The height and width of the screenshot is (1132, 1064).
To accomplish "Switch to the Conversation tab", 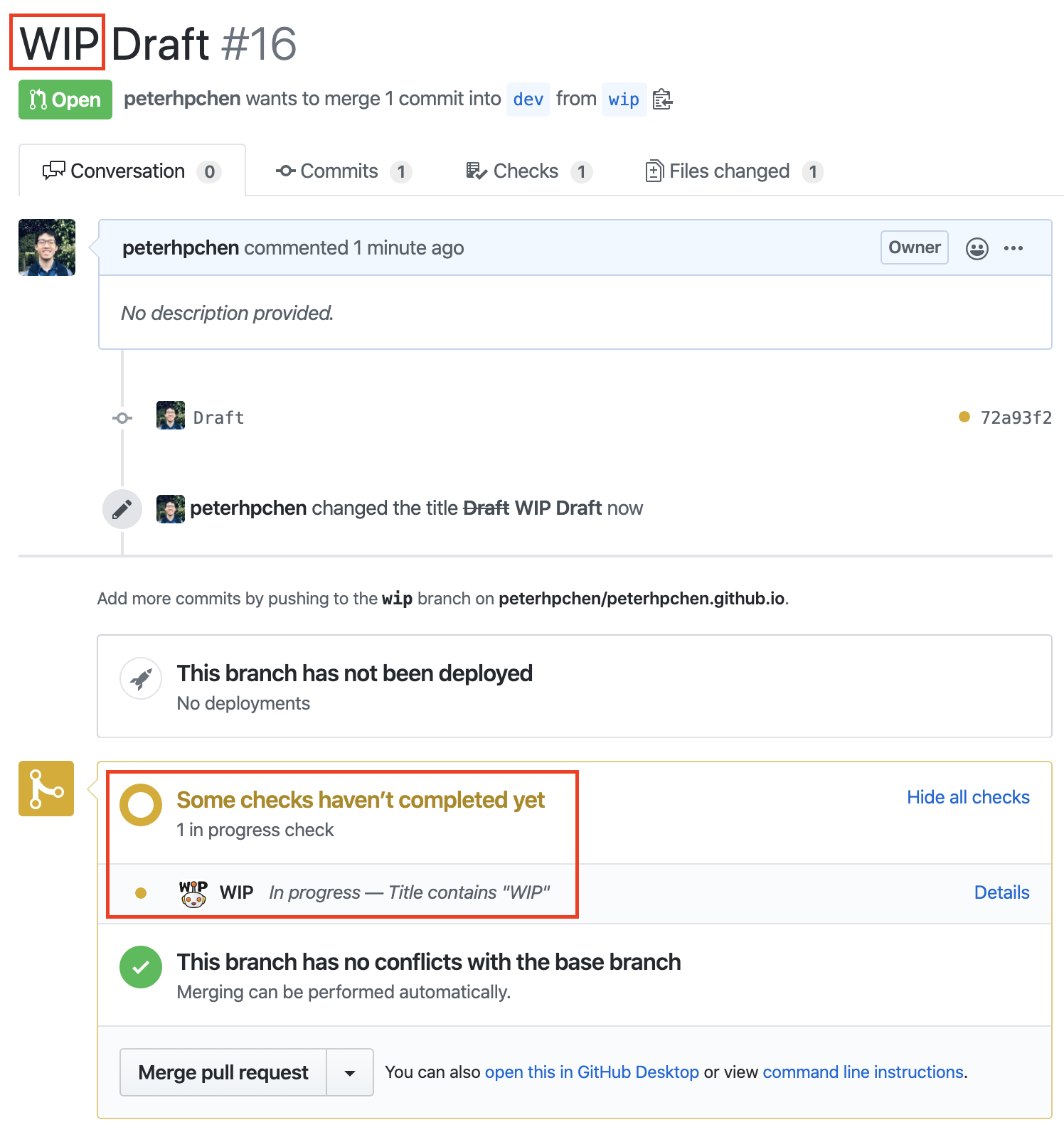I will click(x=132, y=171).
